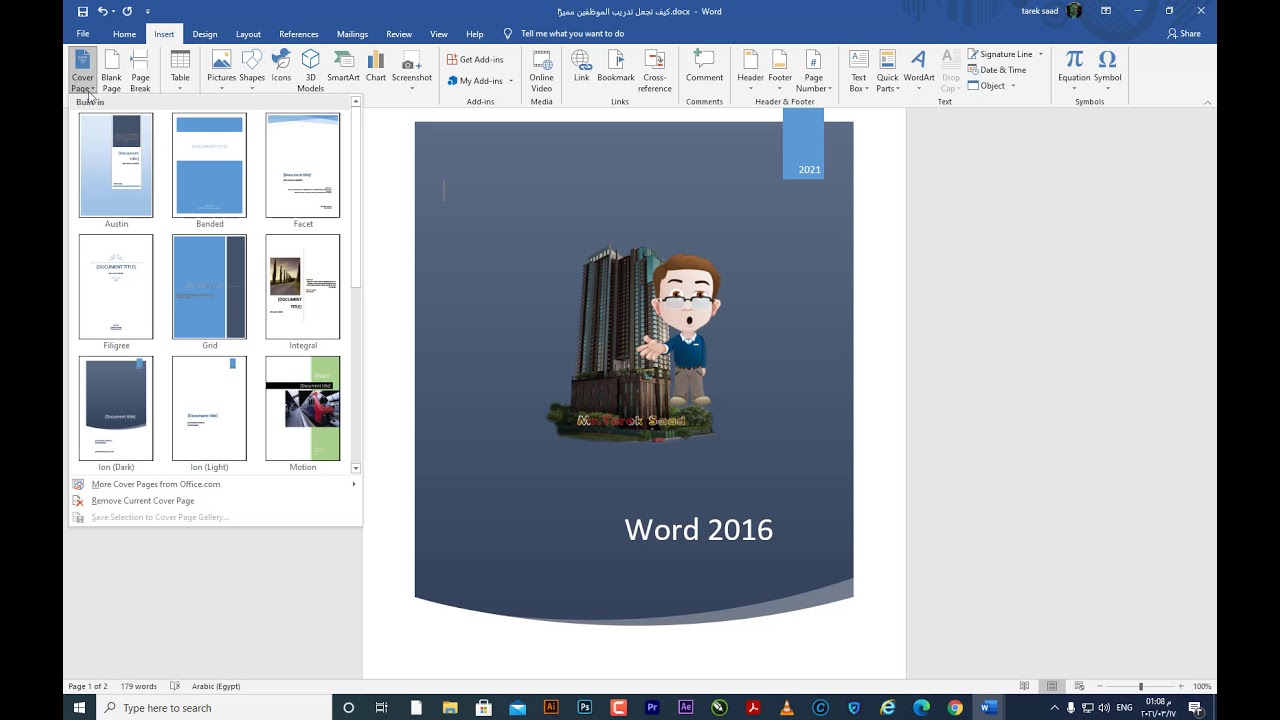This screenshot has width=1280, height=720.
Task: Open the File tab
Action: point(83,34)
